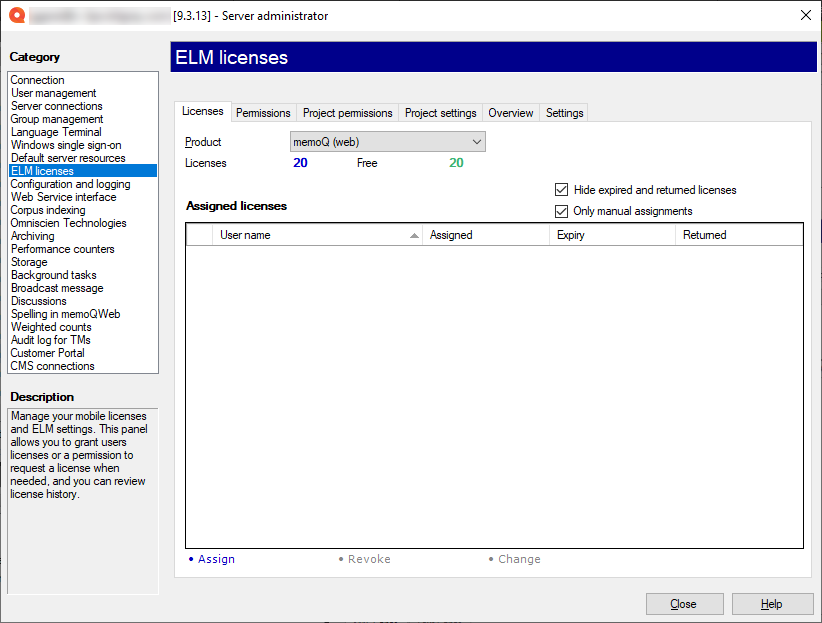Switch to the Permissions tab
The image size is (822, 623).
[x=263, y=112]
